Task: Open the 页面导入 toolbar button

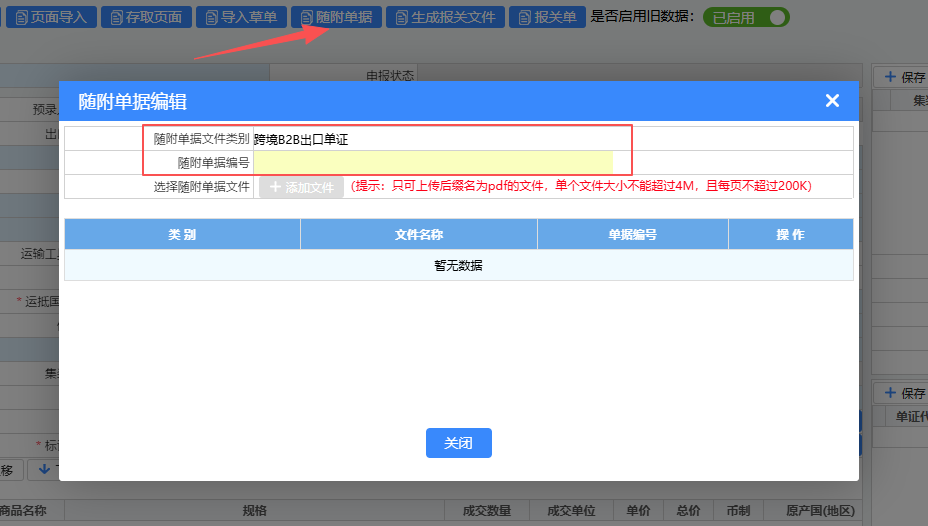Action: [51, 17]
